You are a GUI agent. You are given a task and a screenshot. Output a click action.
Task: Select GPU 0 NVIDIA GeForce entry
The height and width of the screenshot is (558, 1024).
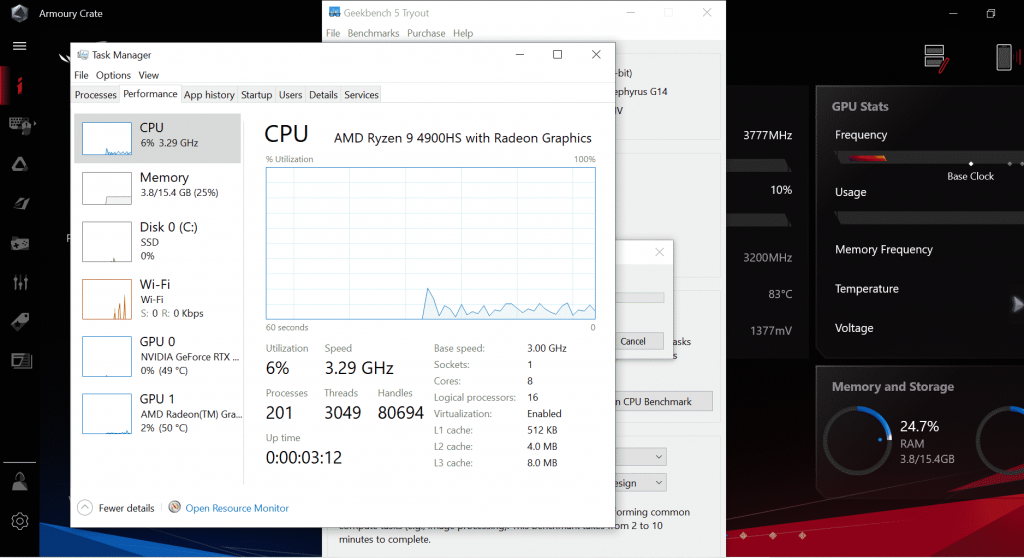tap(157, 356)
